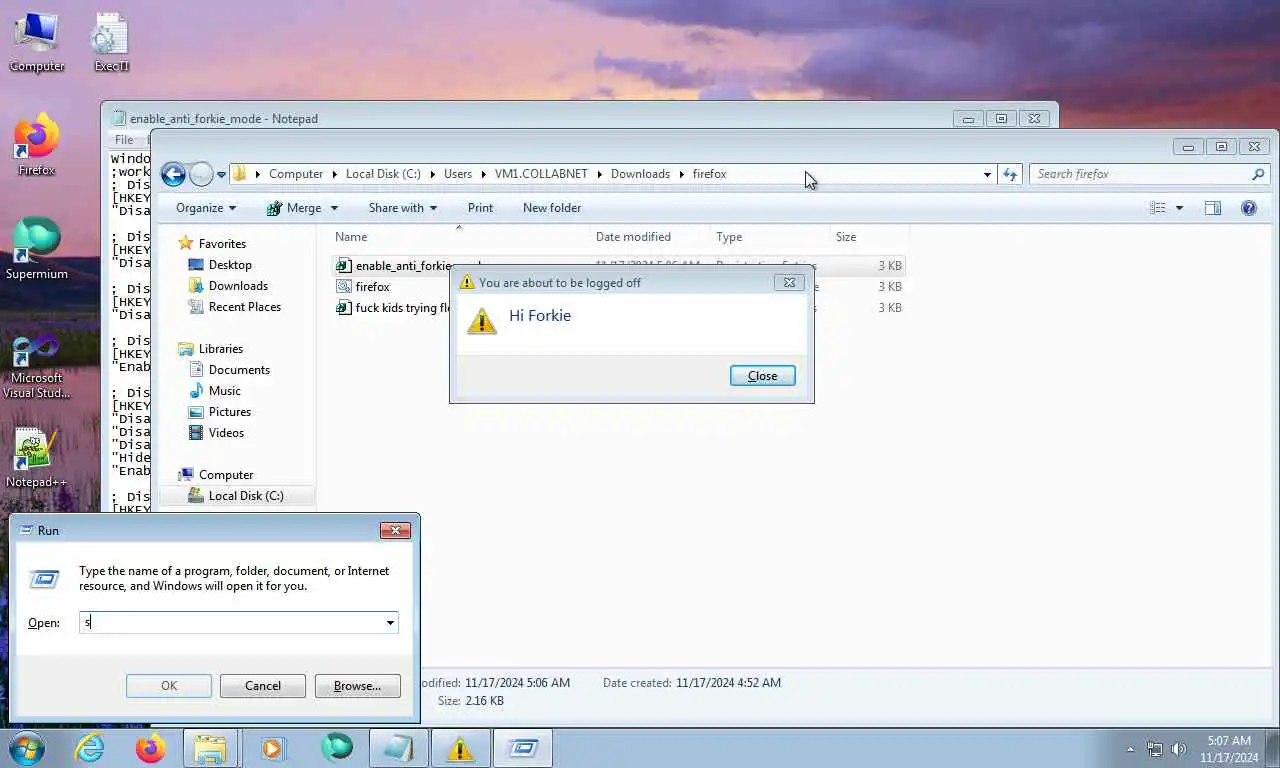Click the Users breadcrumb in address bar
This screenshot has height=768, width=1280.
pos(458,174)
